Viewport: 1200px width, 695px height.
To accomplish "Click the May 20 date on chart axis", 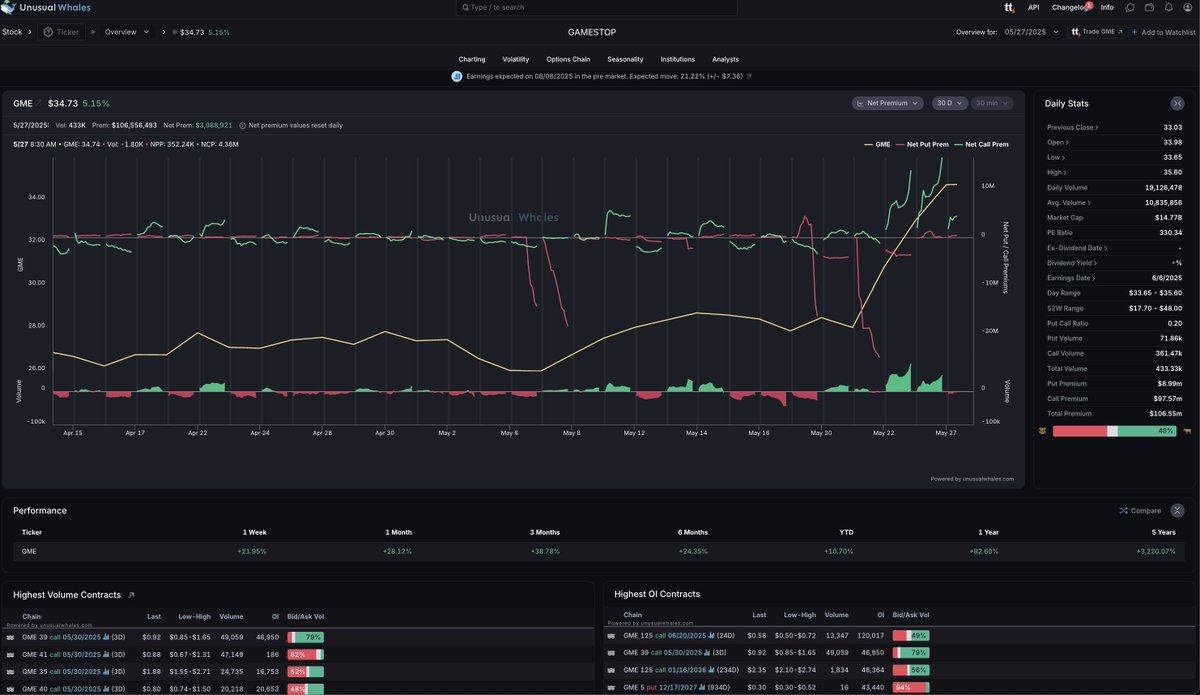I will click(x=821, y=433).
